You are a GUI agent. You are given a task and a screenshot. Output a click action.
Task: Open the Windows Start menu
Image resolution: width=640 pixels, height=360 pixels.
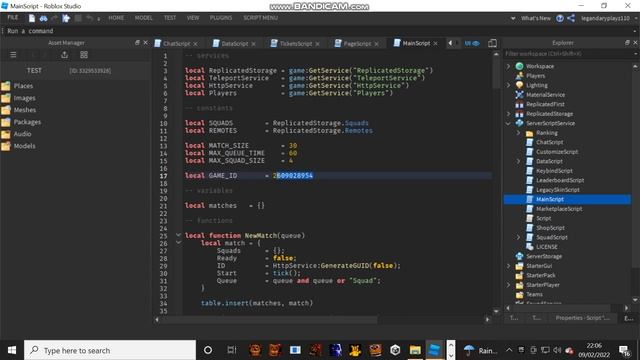(11, 350)
